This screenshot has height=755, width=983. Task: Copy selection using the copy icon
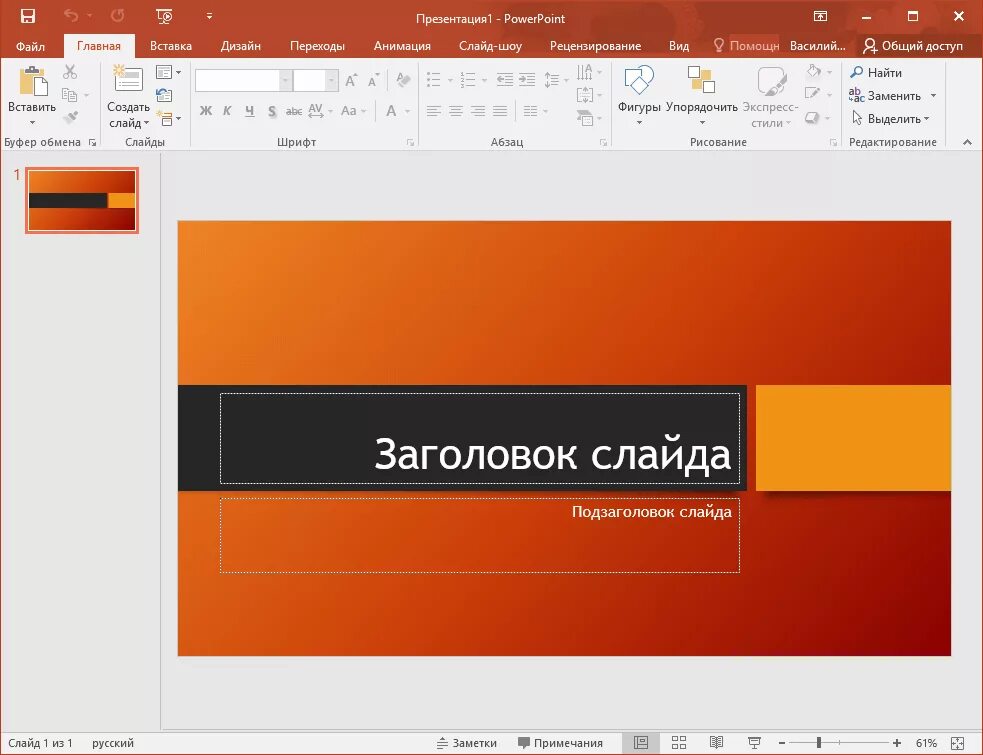70,95
